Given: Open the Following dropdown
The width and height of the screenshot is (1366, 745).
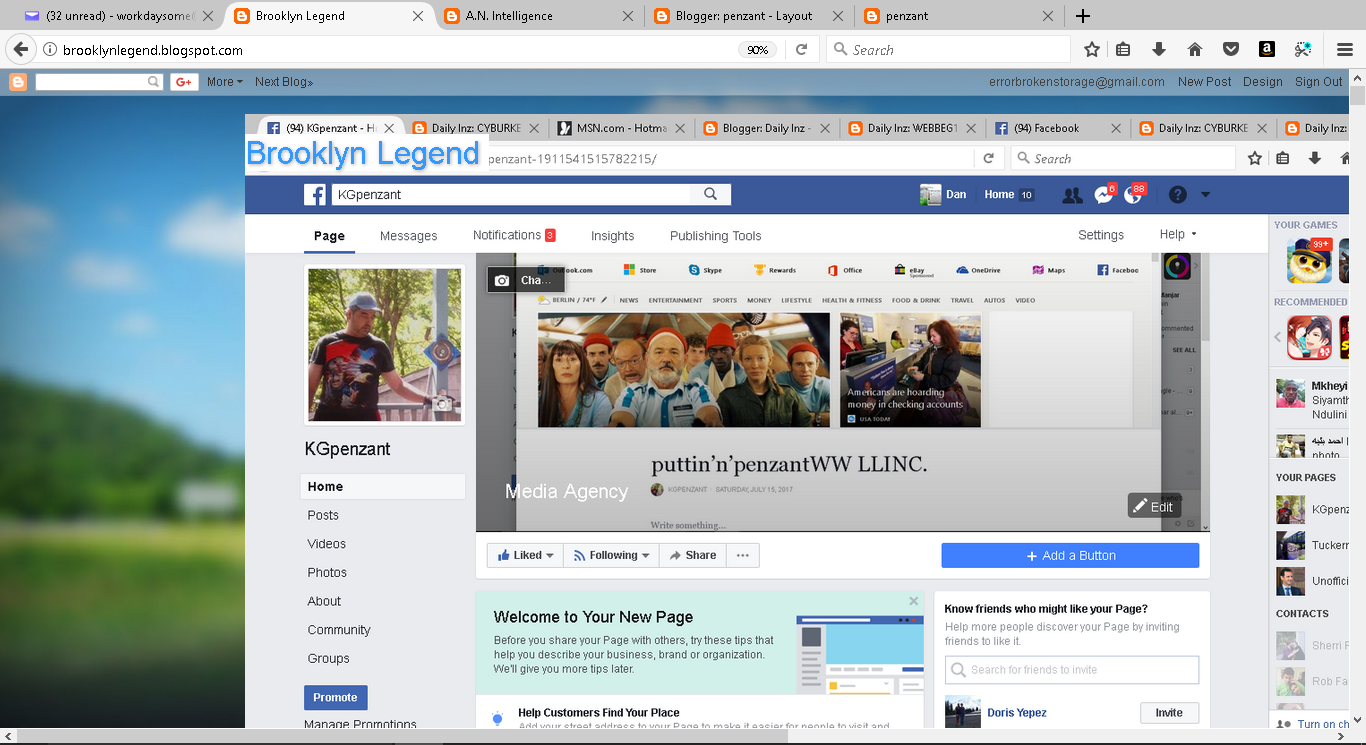Looking at the screenshot, I should tap(611, 555).
